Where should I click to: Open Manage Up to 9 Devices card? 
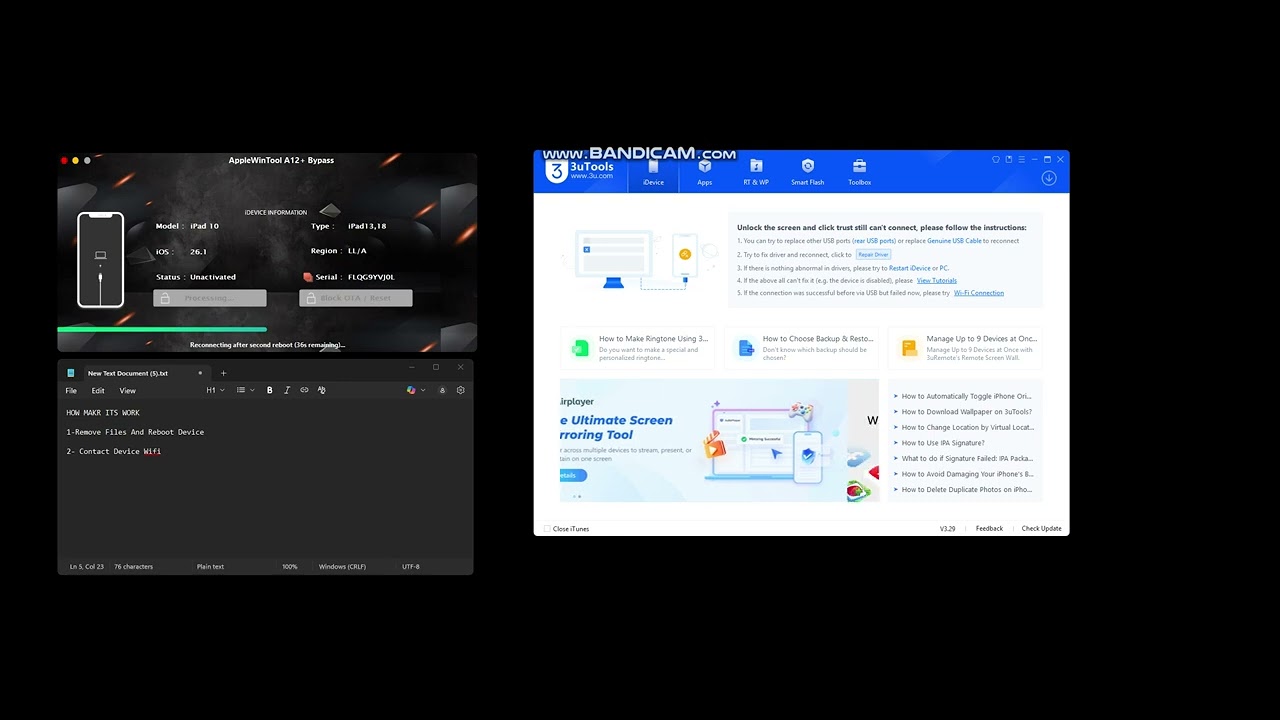[964, 348]
